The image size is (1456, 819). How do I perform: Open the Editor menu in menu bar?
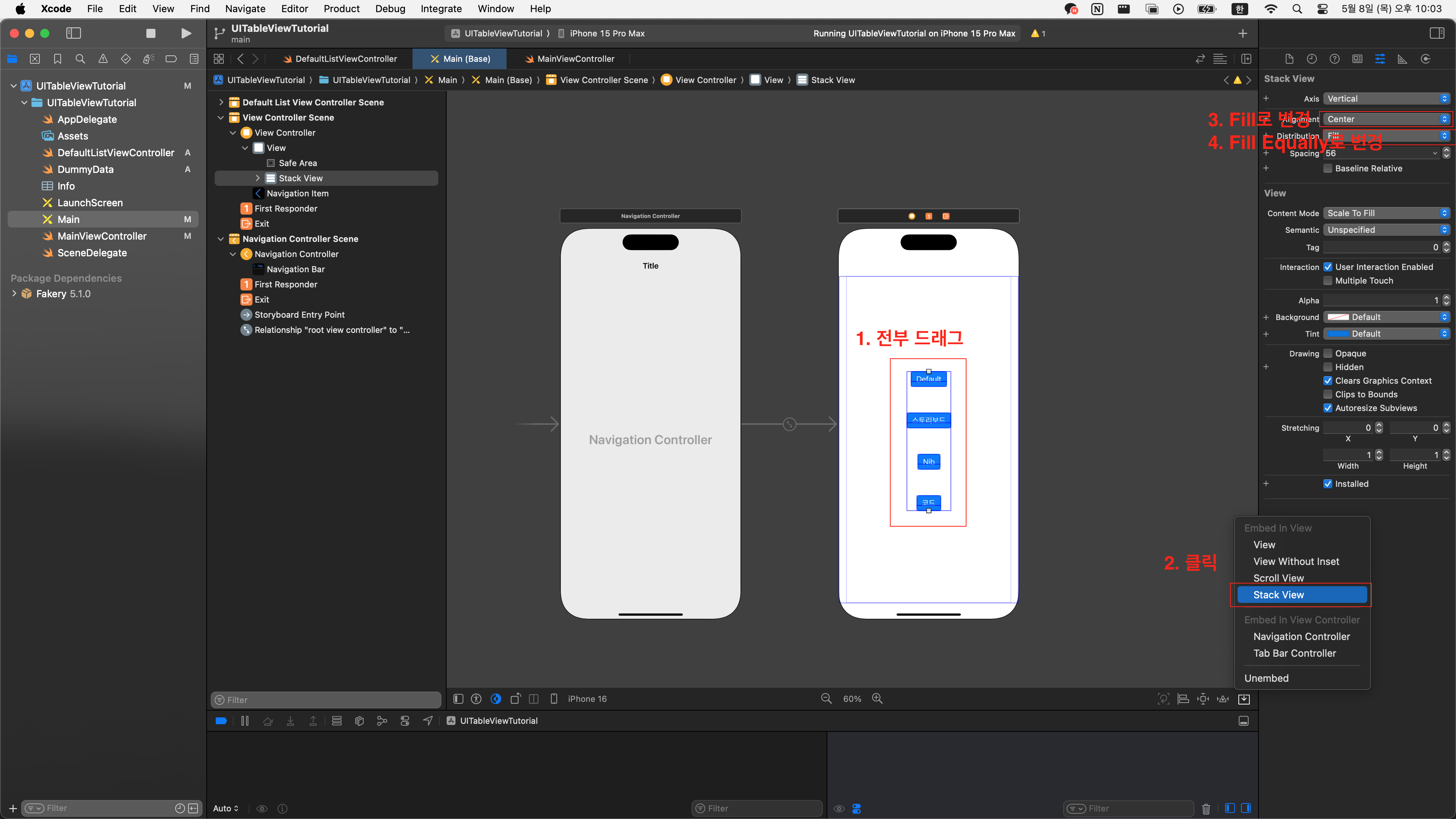[295, 8]
